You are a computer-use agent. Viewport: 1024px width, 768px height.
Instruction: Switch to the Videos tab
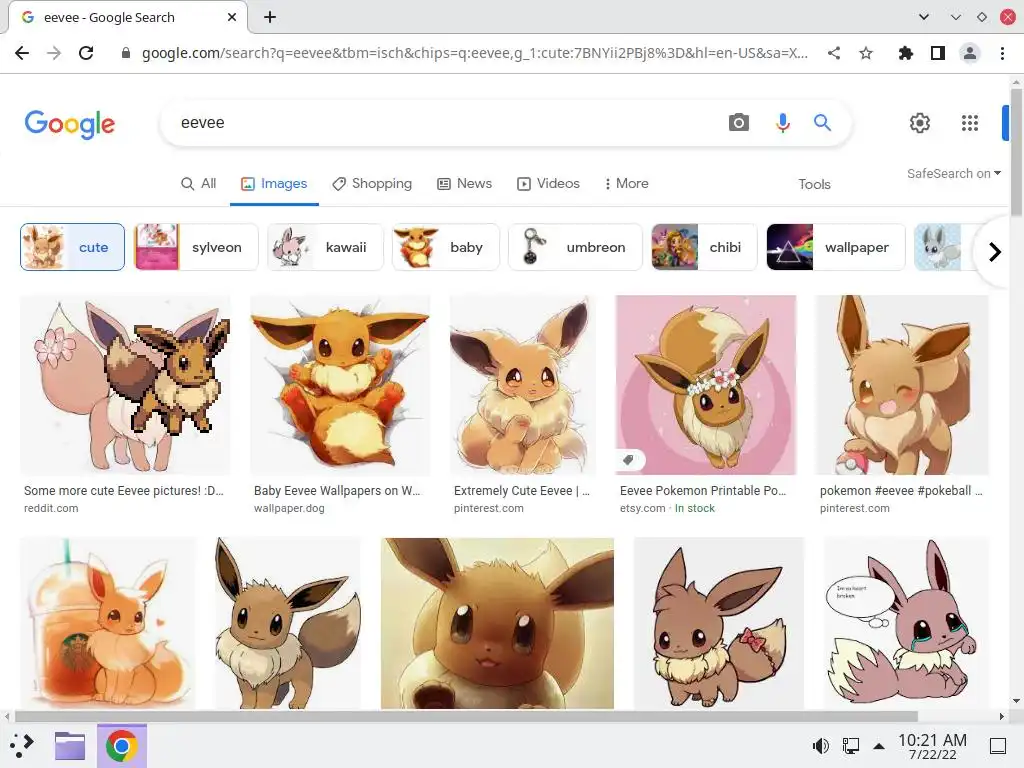(x=549, y=184)
